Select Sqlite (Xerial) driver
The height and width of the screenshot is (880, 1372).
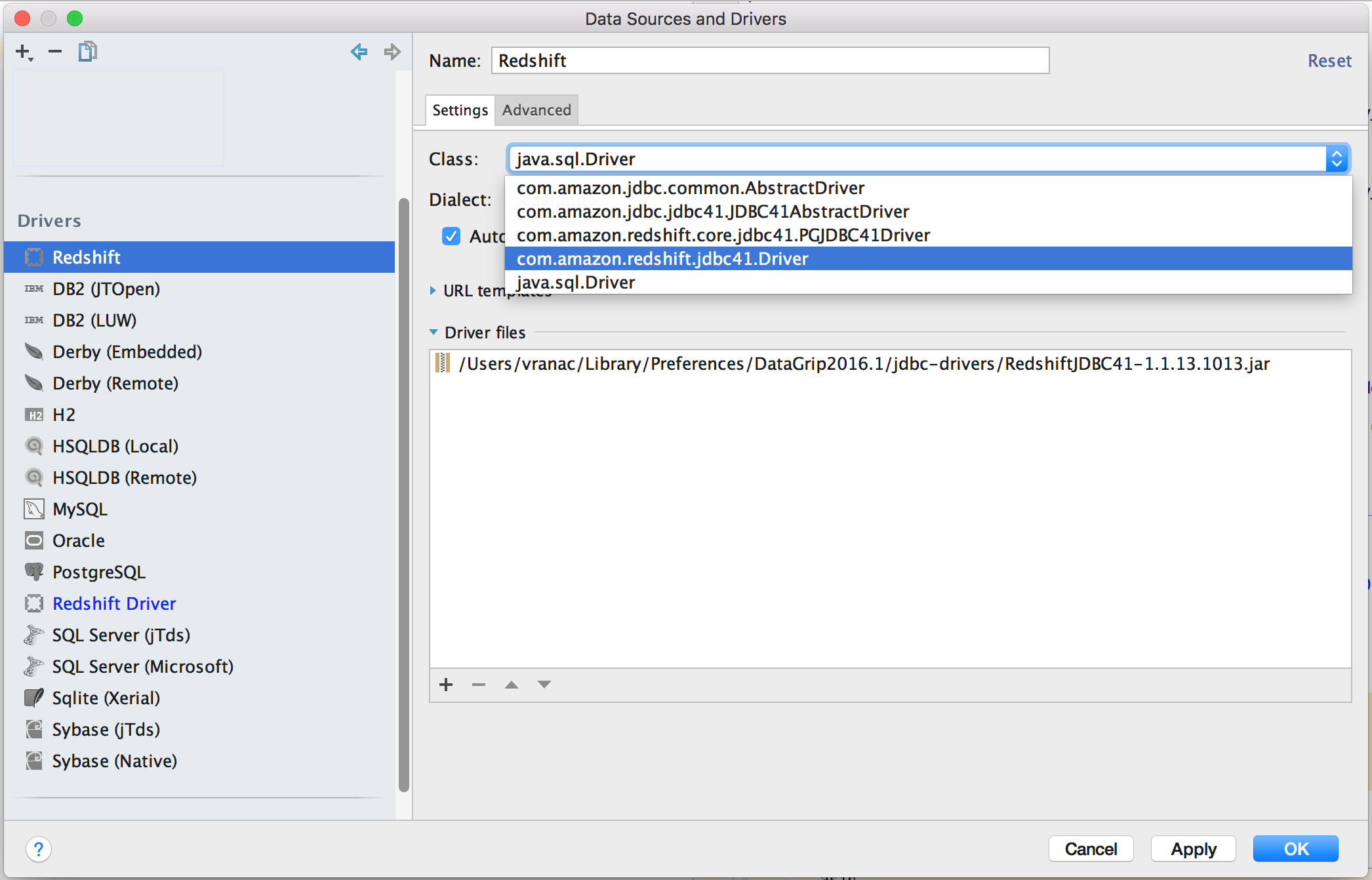tap(199, 698)
